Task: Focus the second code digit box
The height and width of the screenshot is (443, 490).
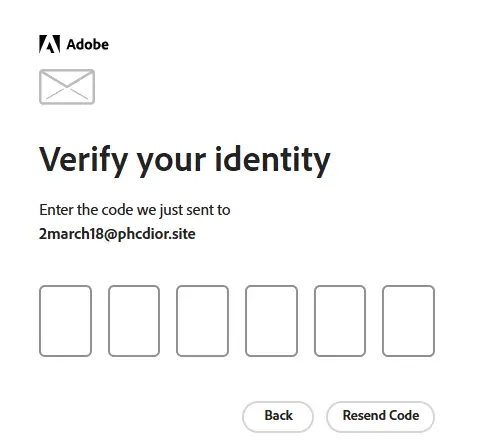Action: [x=134, y=321]
